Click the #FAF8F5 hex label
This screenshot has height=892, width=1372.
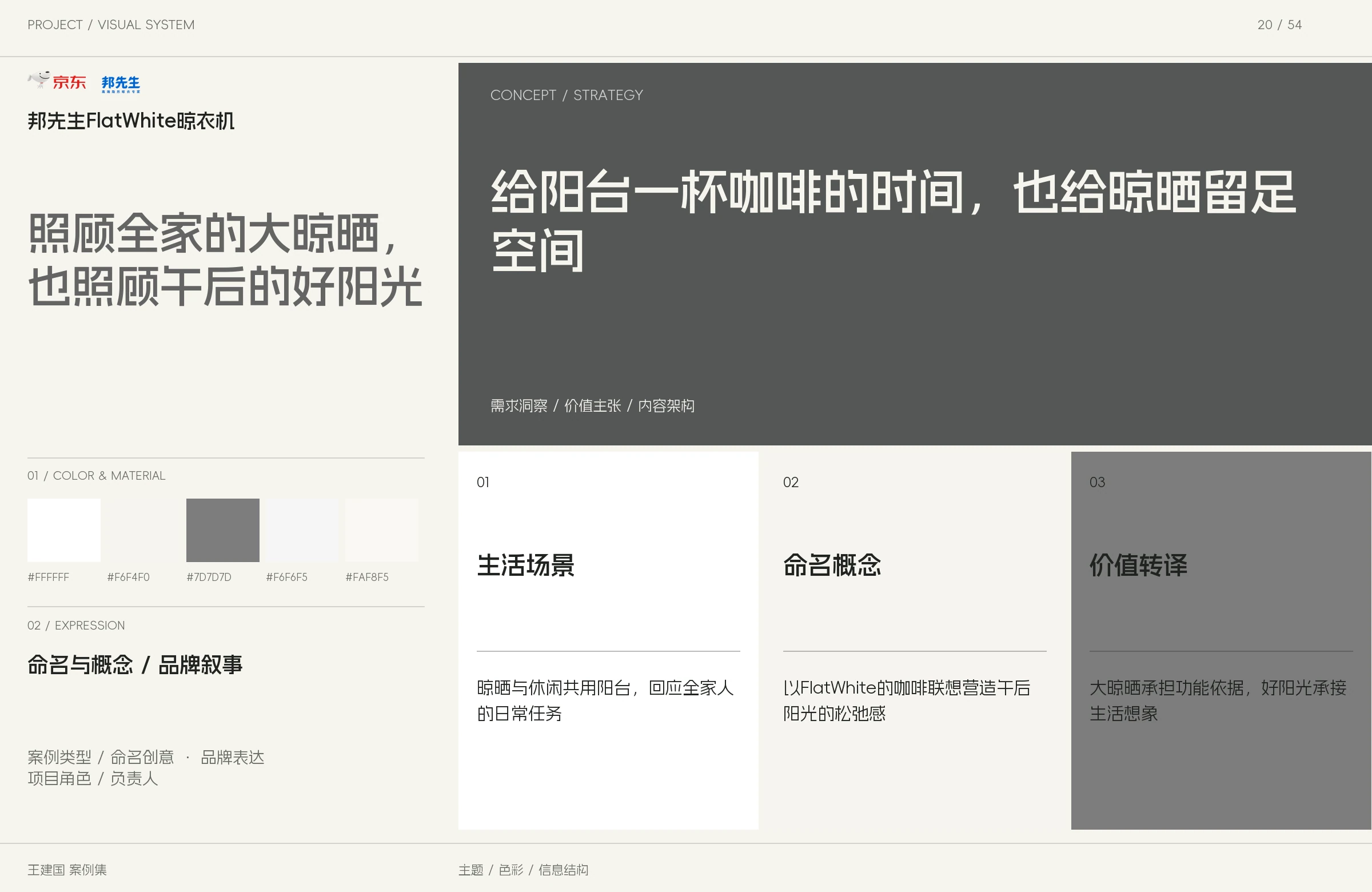point(366,577)
